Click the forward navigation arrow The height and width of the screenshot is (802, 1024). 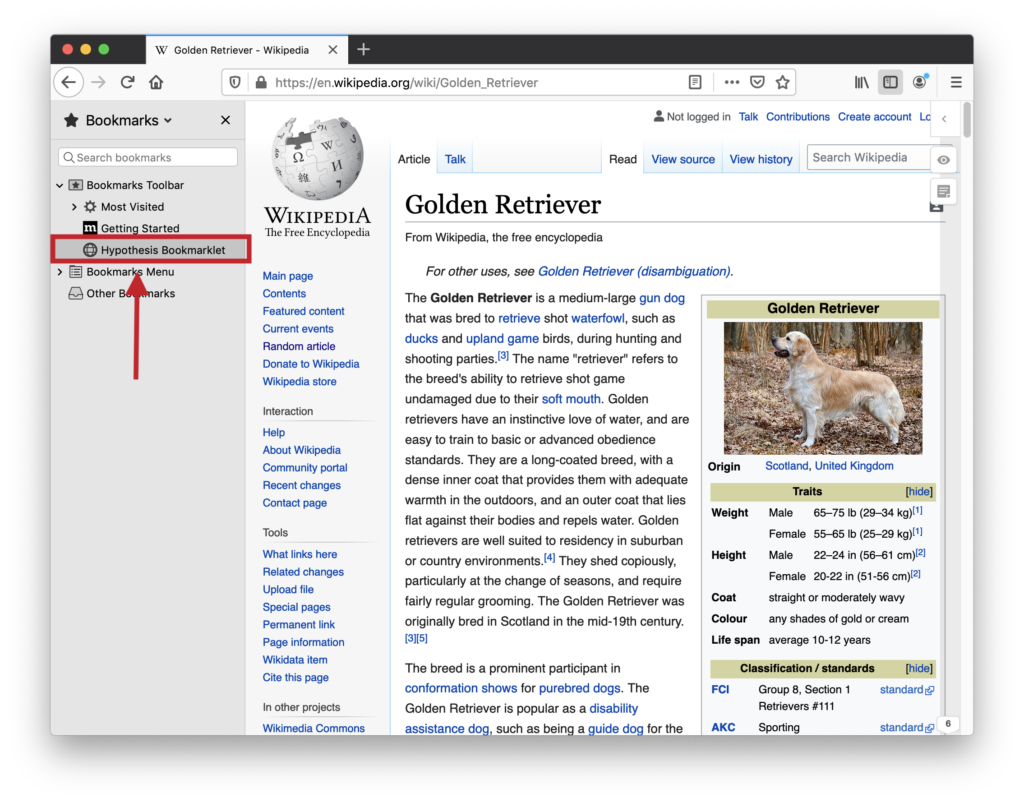tap(99, 82)
